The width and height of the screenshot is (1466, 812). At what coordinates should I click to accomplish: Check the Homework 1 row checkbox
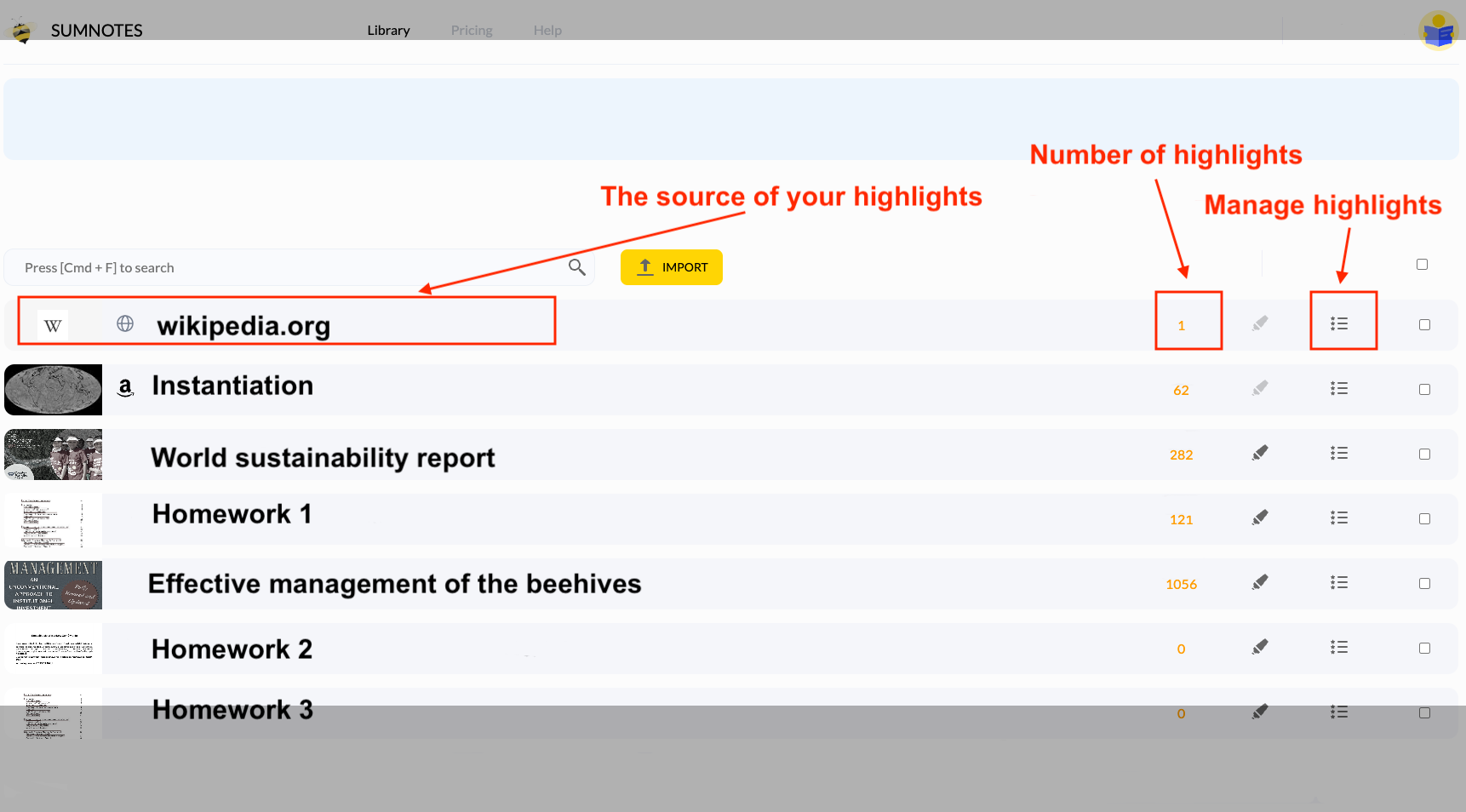coord(1424,519)
